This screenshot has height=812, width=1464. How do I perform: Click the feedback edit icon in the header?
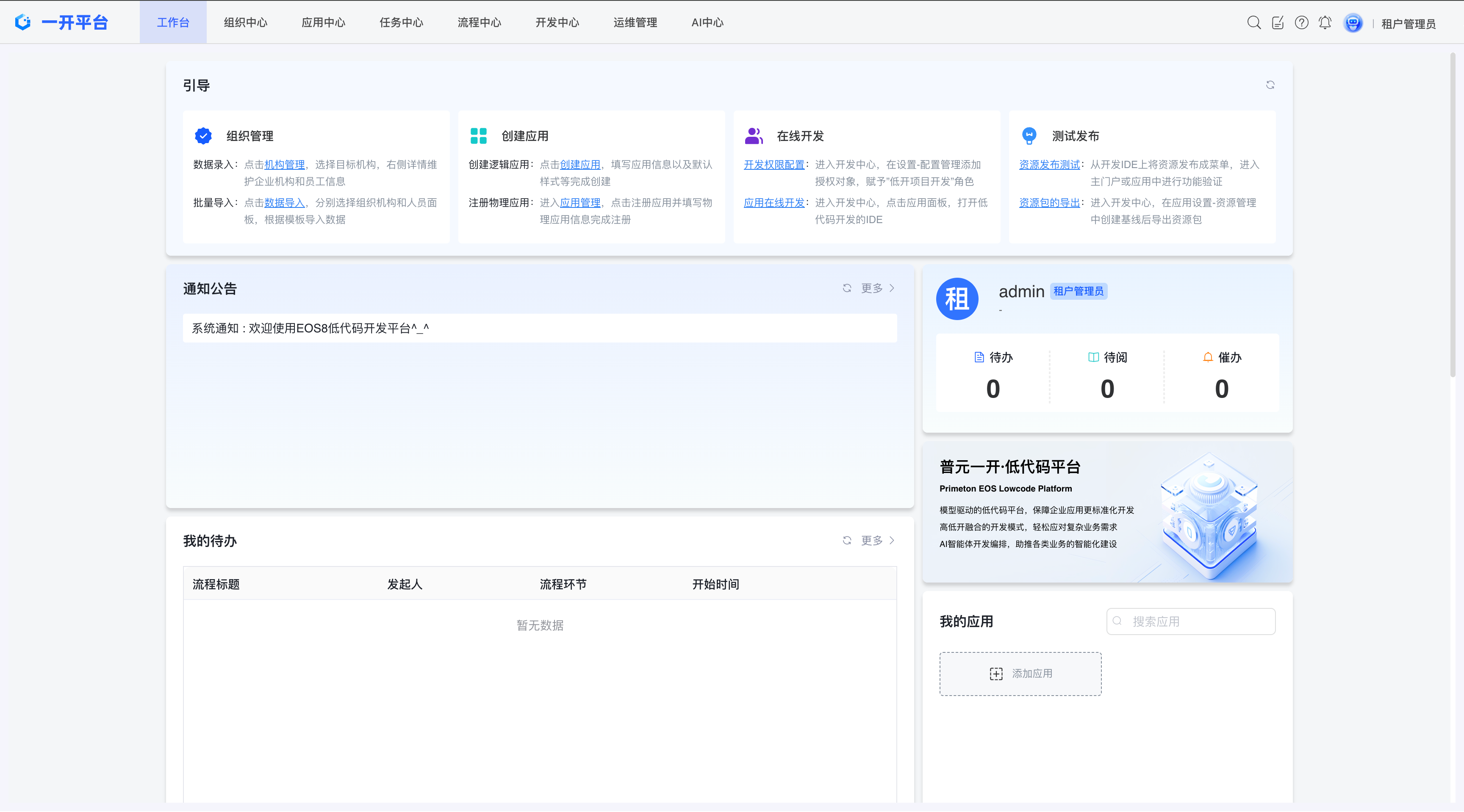coord(1278,23)
